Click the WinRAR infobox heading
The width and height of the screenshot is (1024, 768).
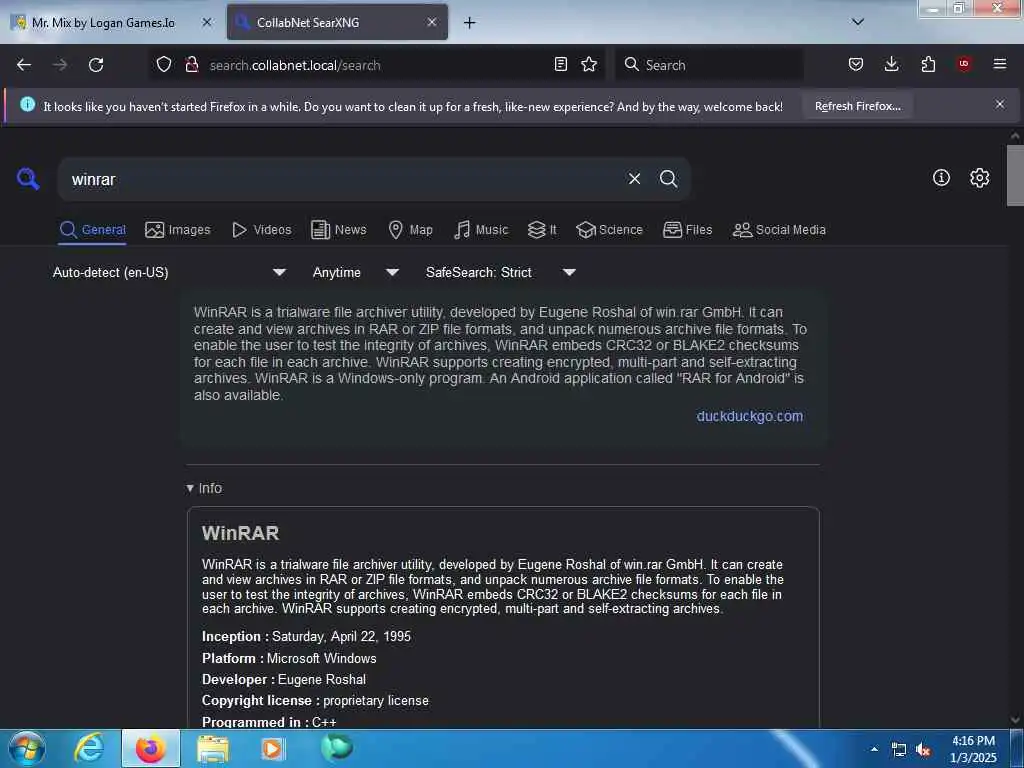click(x=240, y=533)
